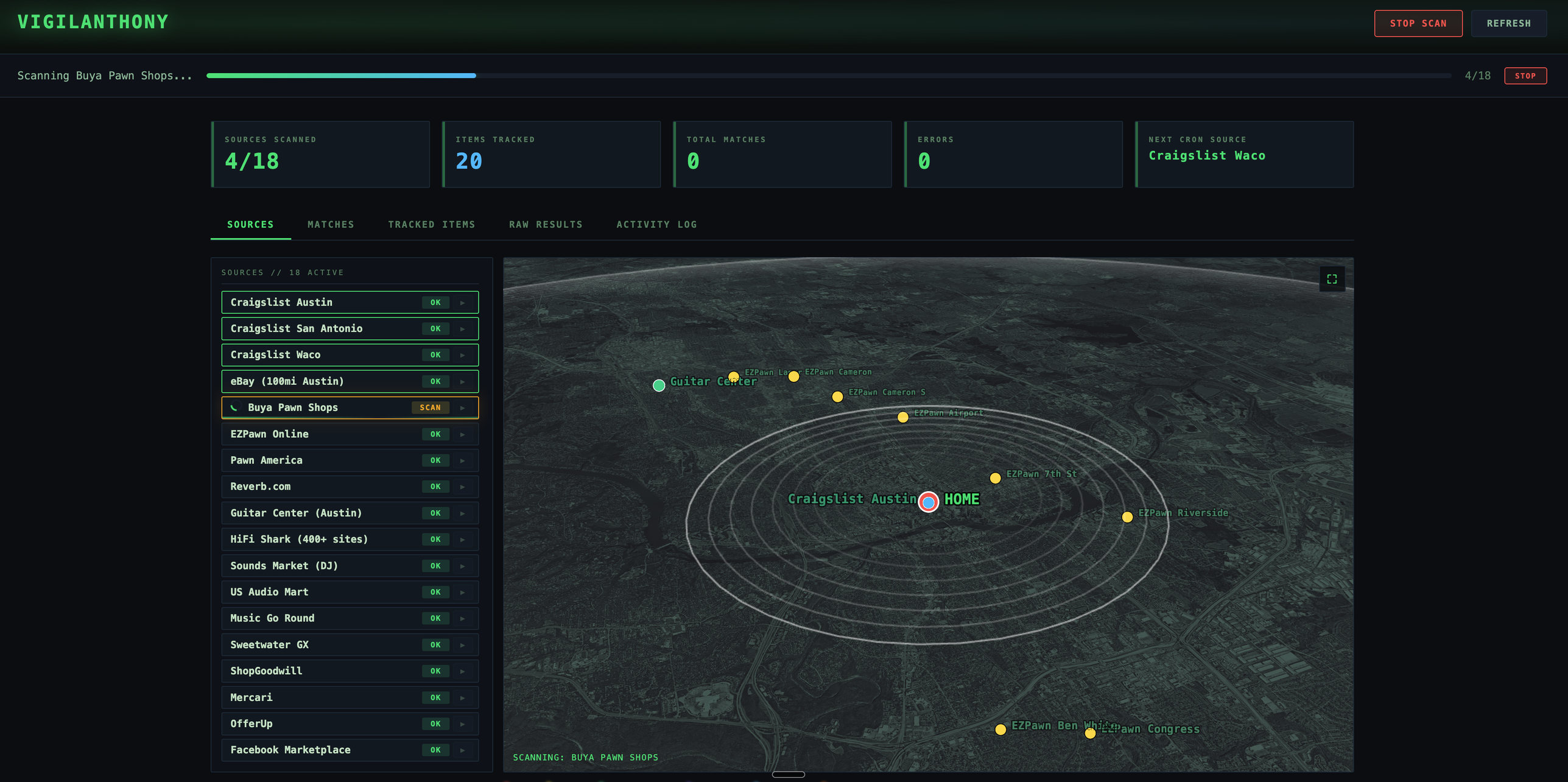
Task: Toggle the OK status for Facebook Marketplace
Action: click(x=435, y=750)
